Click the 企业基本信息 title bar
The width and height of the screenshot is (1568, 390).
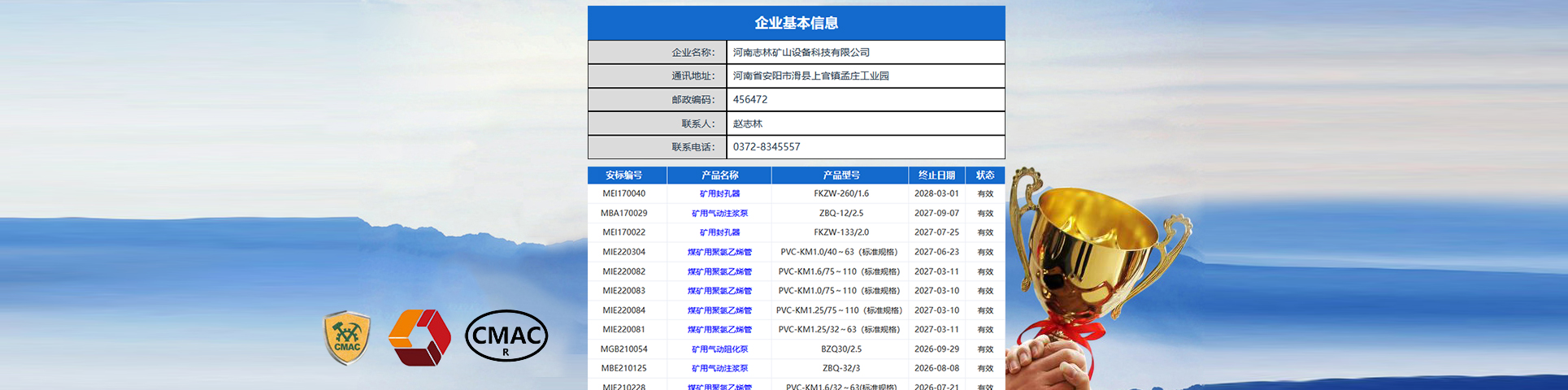tap(796, 23)
